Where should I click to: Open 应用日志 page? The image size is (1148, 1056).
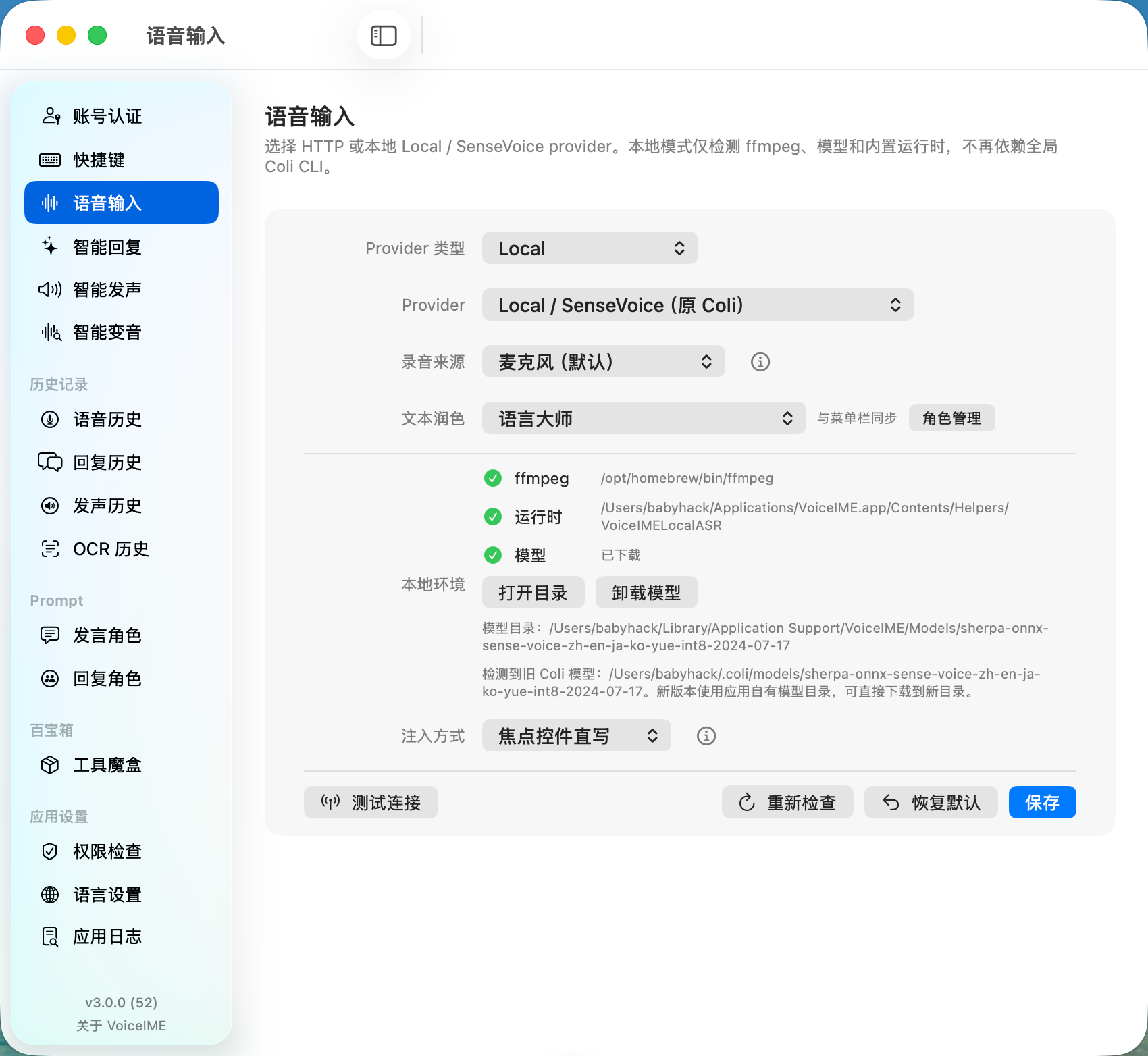pyautogui.click(x=122, y=937)
